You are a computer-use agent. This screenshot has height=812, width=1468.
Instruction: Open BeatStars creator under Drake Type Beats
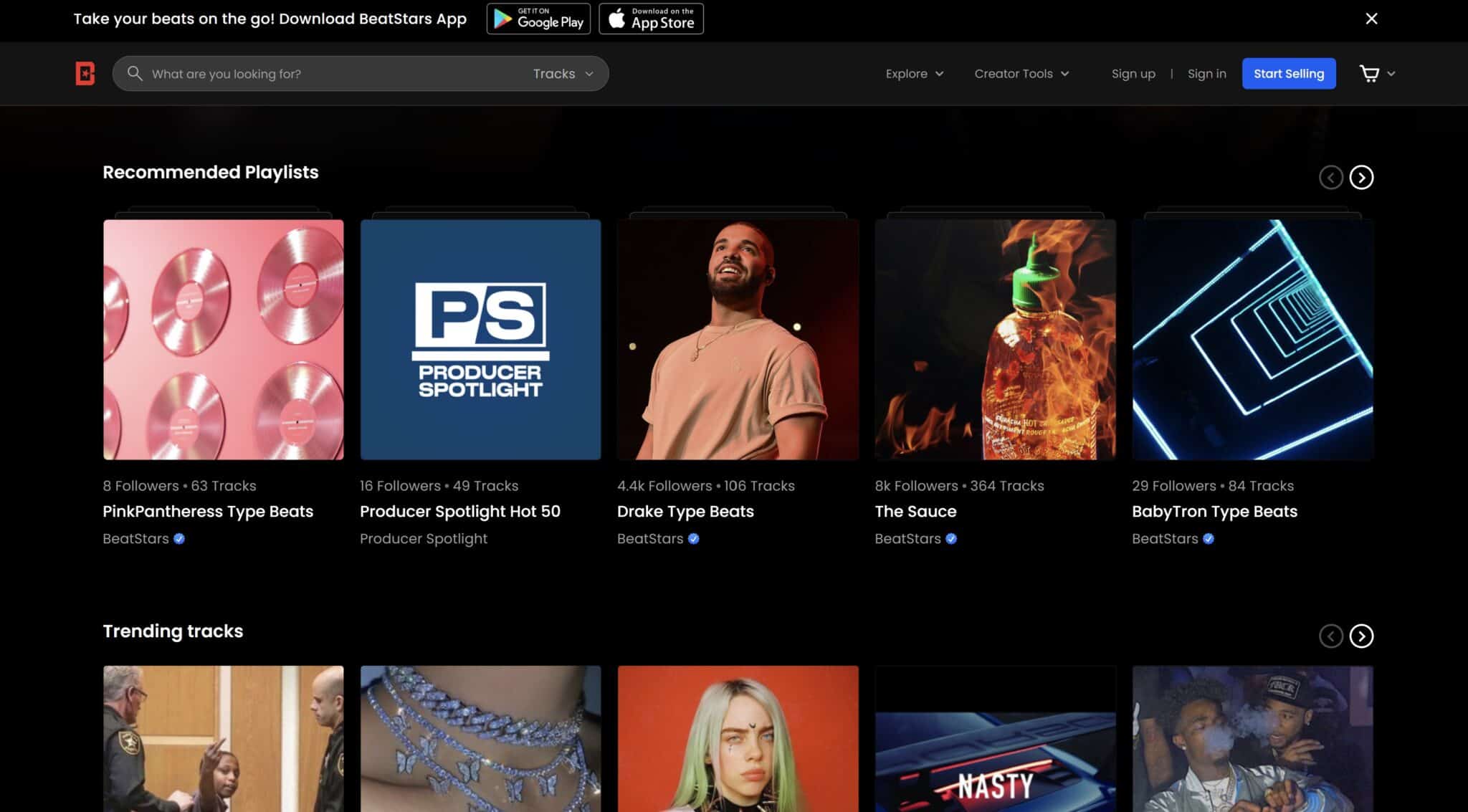pos(650,539)
